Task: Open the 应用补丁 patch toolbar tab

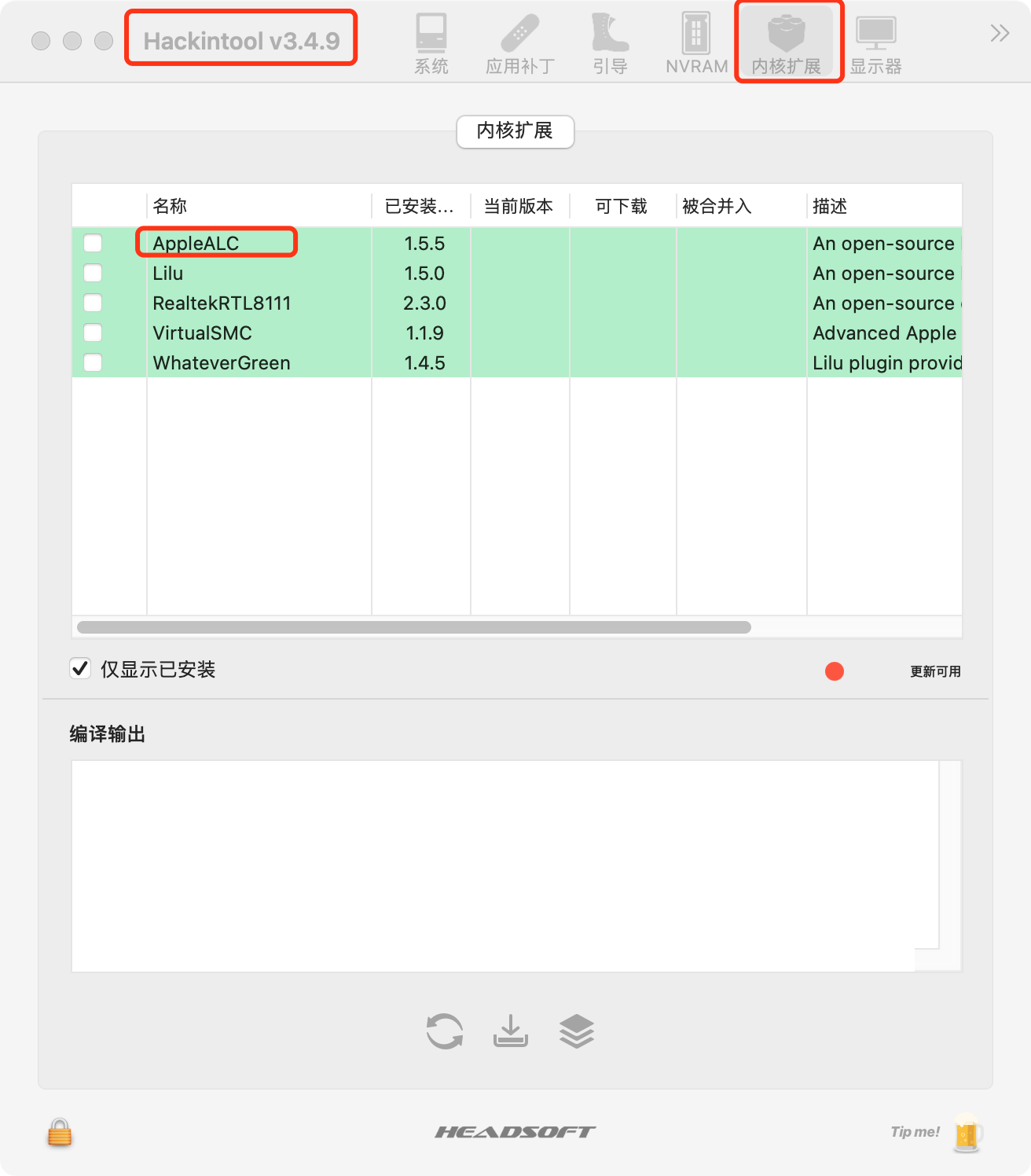Action: pyautogui.click(x=519, y=43)
